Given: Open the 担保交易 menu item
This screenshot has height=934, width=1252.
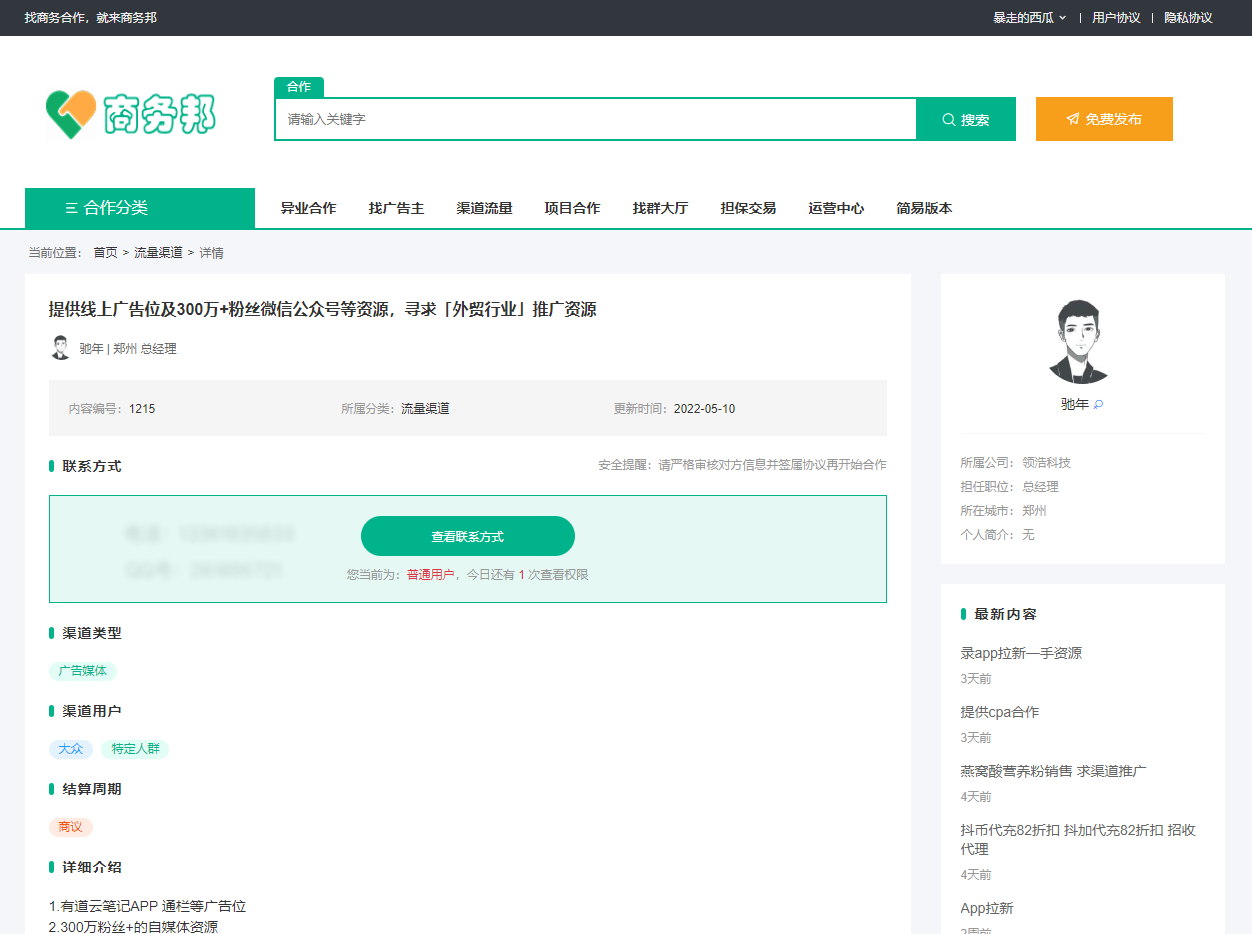Looking at the screenshot, I should (x=748, y=208).
